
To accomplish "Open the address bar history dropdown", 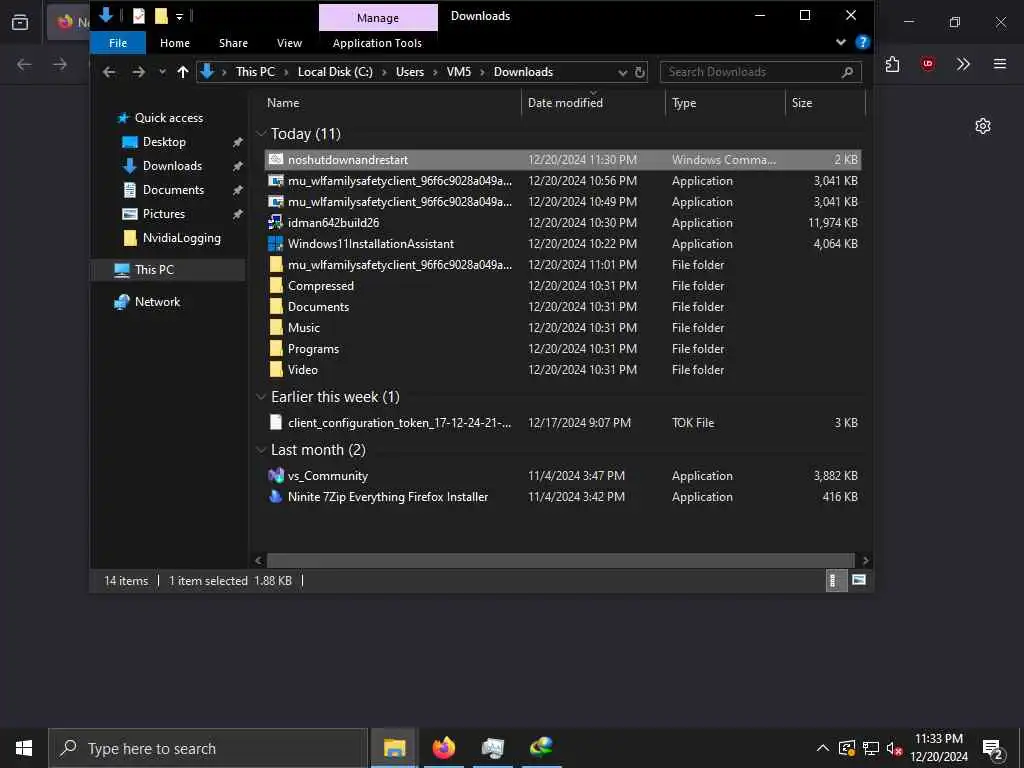I will (622, 72).
